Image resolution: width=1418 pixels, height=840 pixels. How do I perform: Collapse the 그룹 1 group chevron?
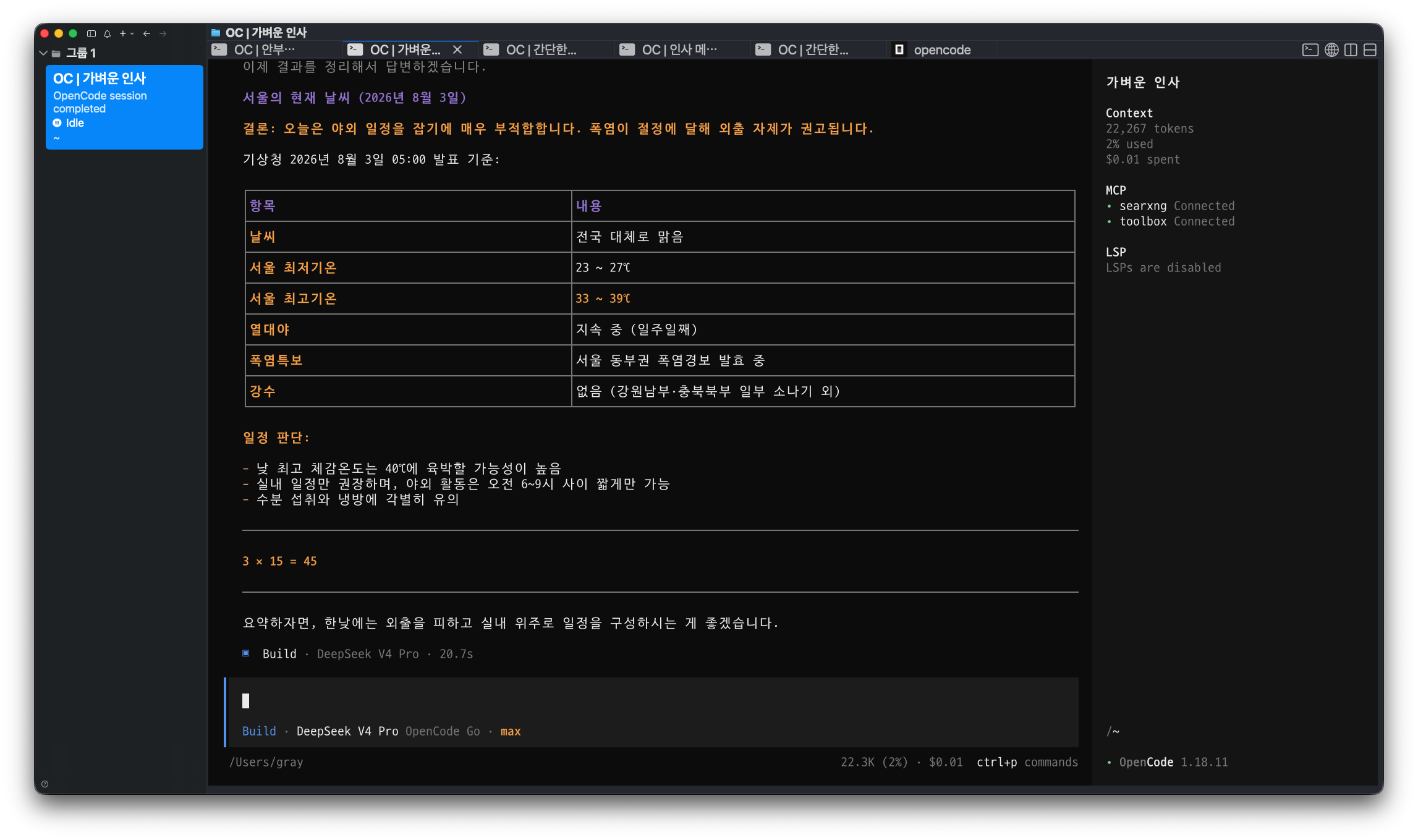click(43, 53)
